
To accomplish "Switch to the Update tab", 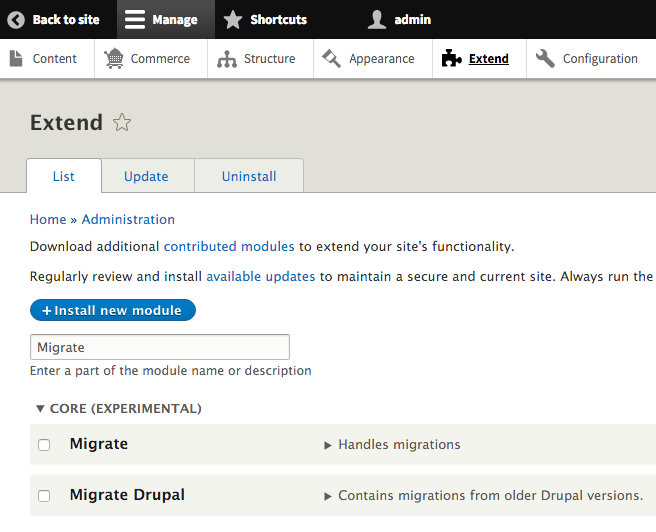I will point(146,176).
